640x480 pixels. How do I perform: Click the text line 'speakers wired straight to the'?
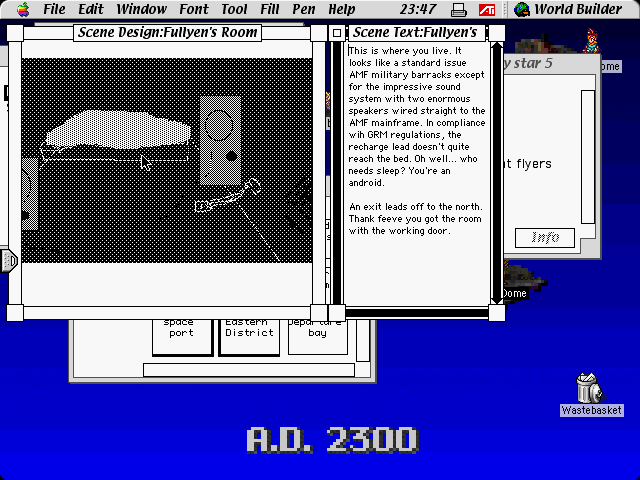(x=417, y=111)
